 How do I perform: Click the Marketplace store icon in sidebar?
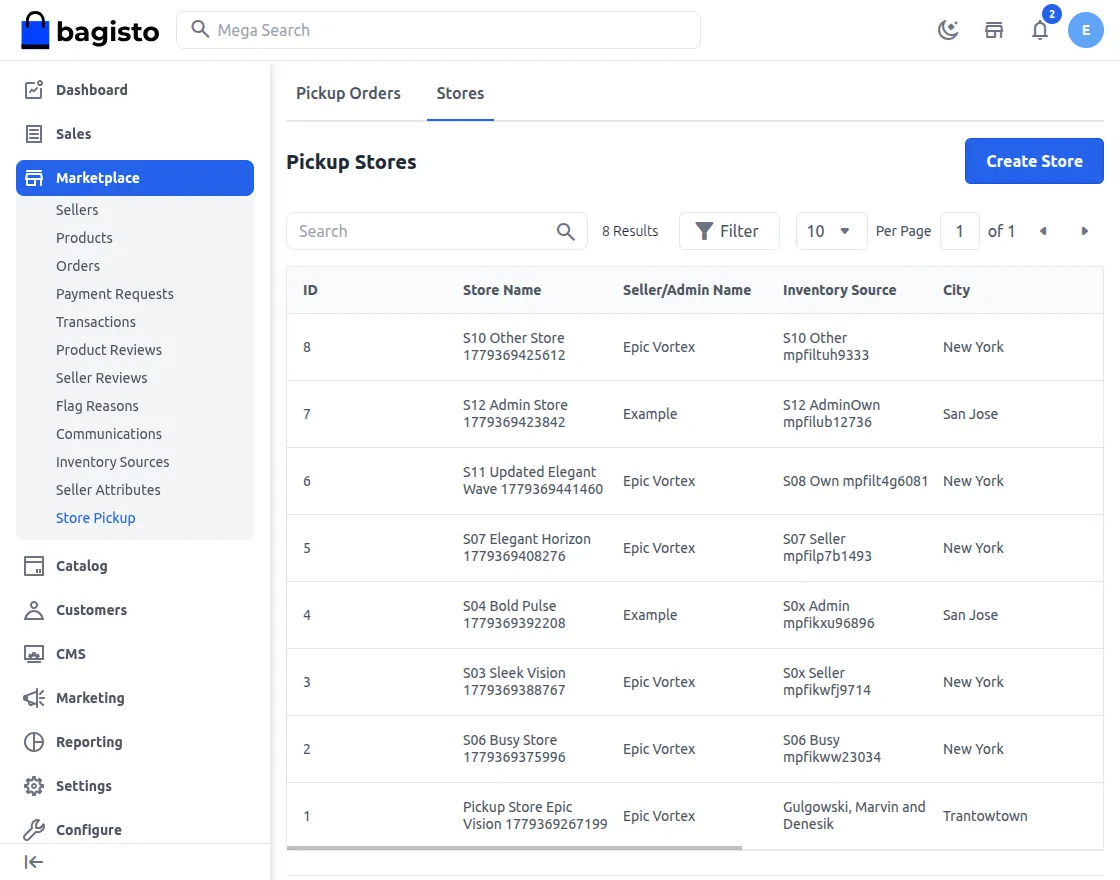(34, 178)
